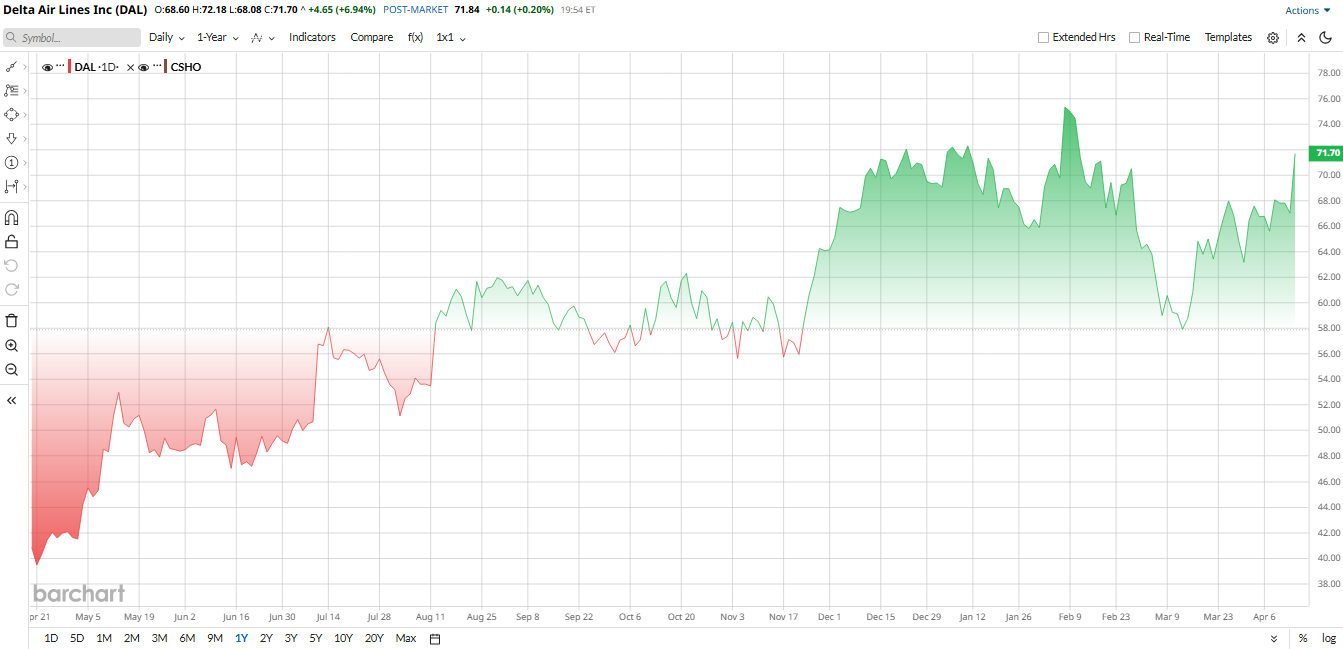
Task: Focus the Symbol search field
Action: 72,37
